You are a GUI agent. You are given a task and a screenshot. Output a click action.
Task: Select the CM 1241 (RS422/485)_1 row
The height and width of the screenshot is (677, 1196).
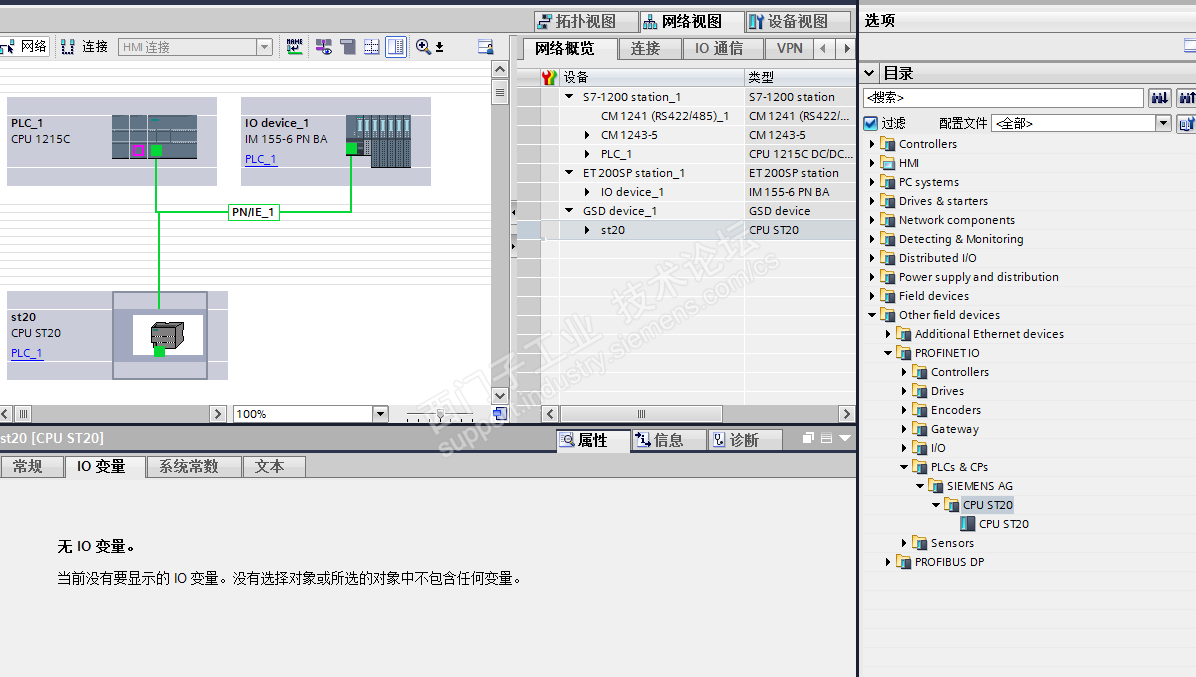(686, 116)
